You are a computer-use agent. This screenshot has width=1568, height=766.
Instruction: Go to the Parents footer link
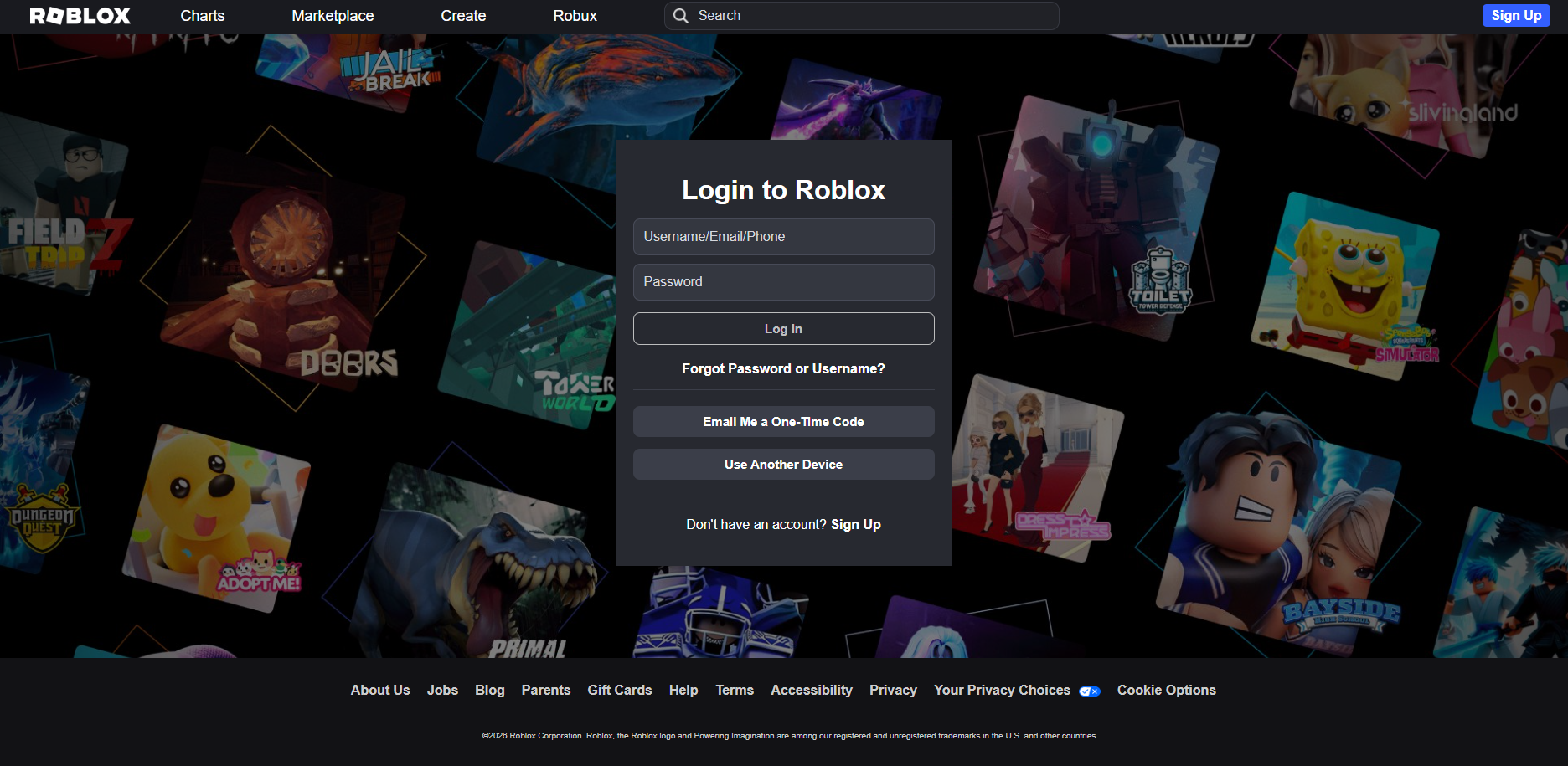pos(546,690)
